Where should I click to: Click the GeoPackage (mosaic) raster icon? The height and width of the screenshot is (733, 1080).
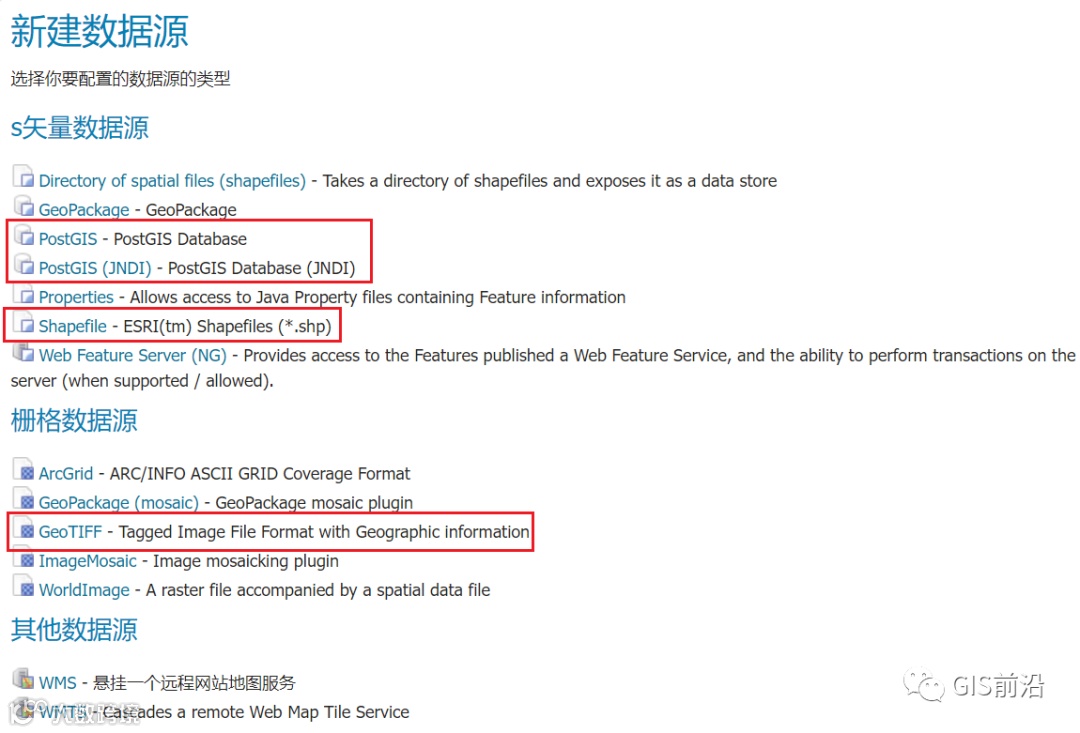23,499
